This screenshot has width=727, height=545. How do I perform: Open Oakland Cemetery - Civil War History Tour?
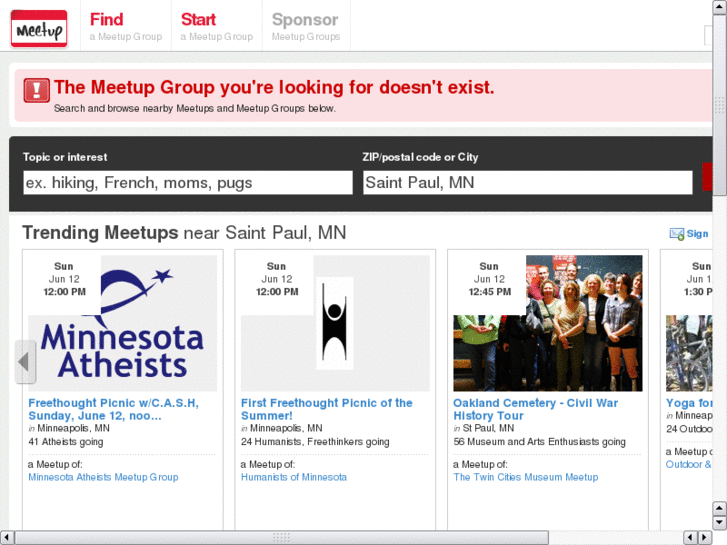point(536,409)
